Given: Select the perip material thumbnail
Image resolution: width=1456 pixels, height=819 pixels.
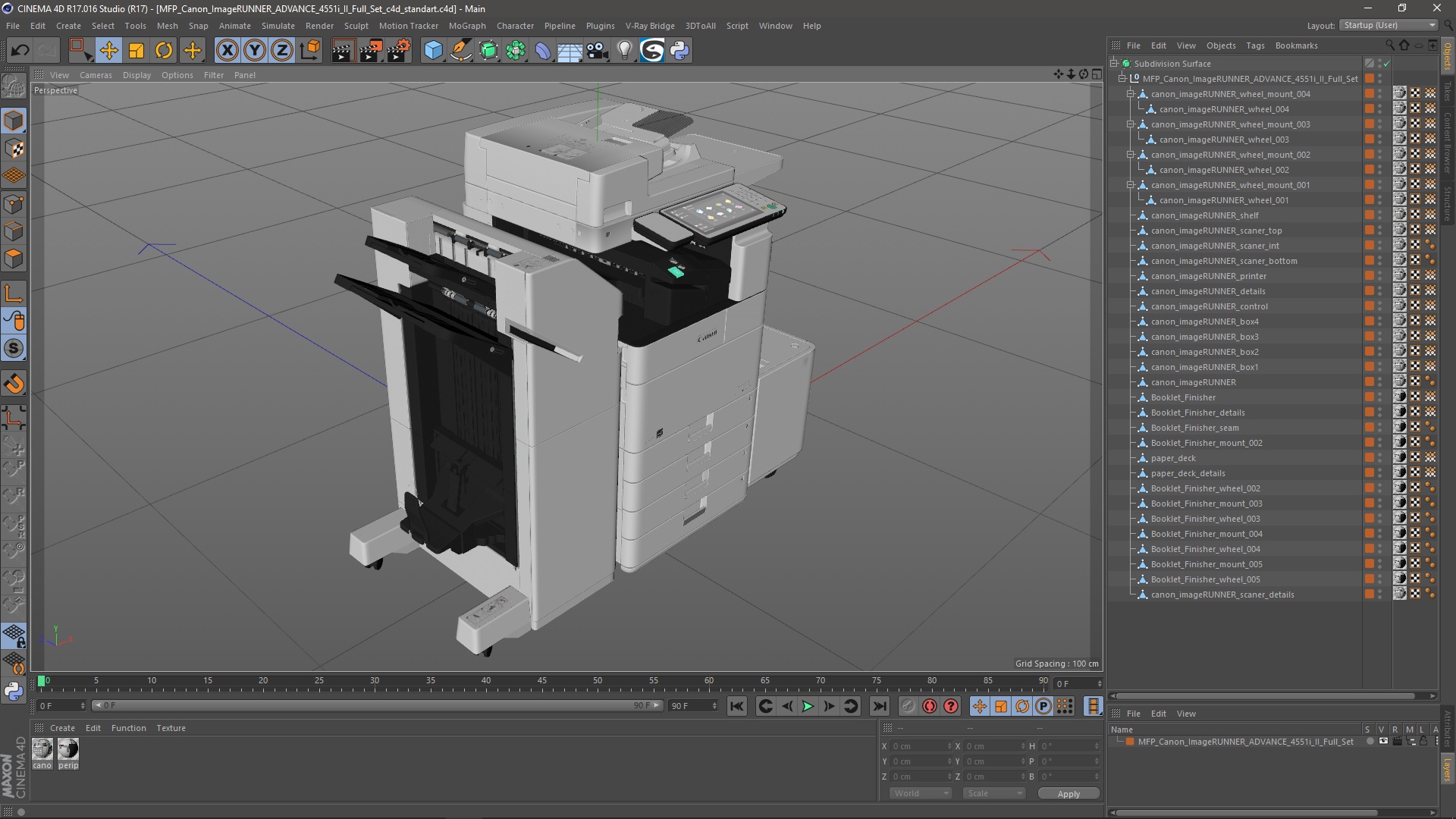Looking at the screenshot, I should pyautogui.click(x=68, y=750).
